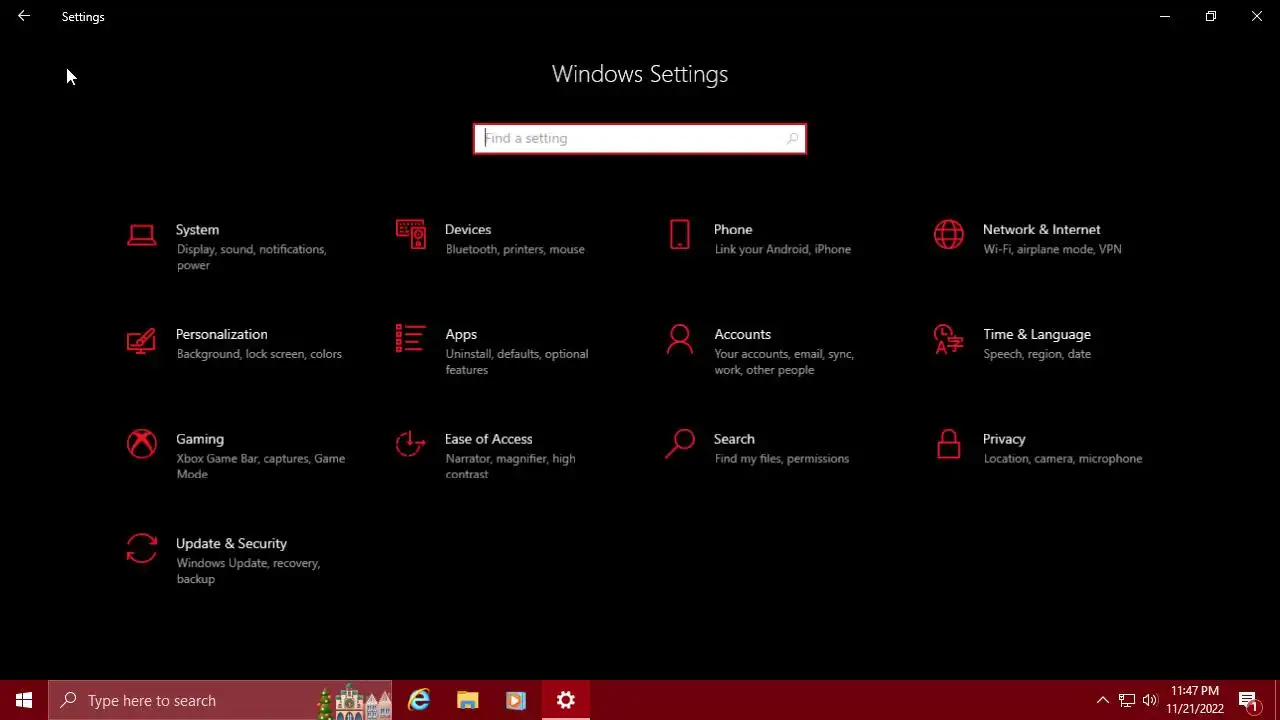Click 'Narrator, magnifier, high contrast' text
This screenshot has width=1280, height=720.
point(510,466)
